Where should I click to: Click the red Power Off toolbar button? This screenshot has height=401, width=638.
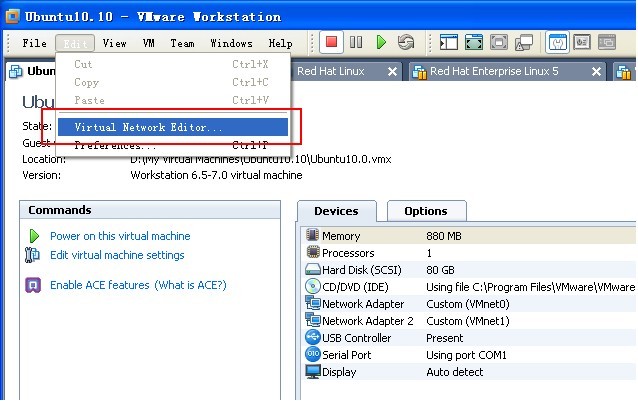point(331,43)
